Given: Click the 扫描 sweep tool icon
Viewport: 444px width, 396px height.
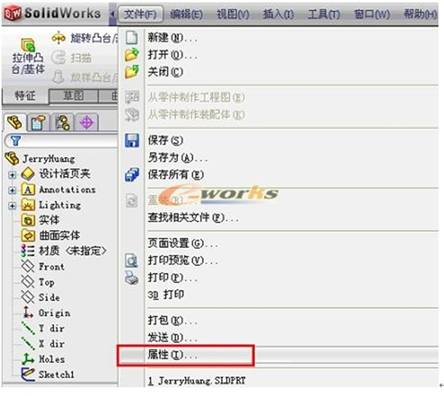Looking at the screenshot, I should (59, 58).
